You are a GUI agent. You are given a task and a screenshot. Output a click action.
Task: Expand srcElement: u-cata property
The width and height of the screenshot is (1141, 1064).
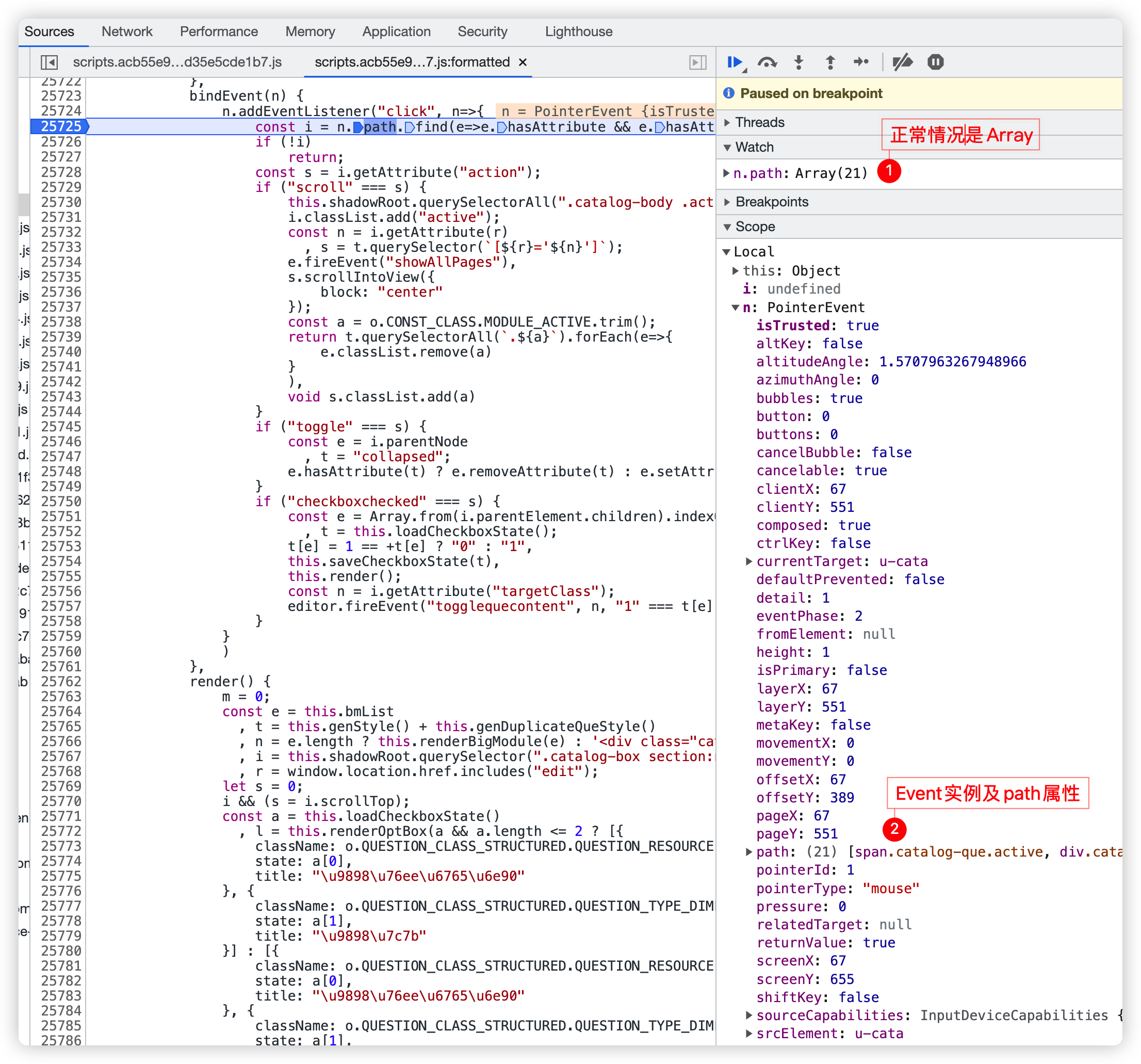(x=749, y=1034)
